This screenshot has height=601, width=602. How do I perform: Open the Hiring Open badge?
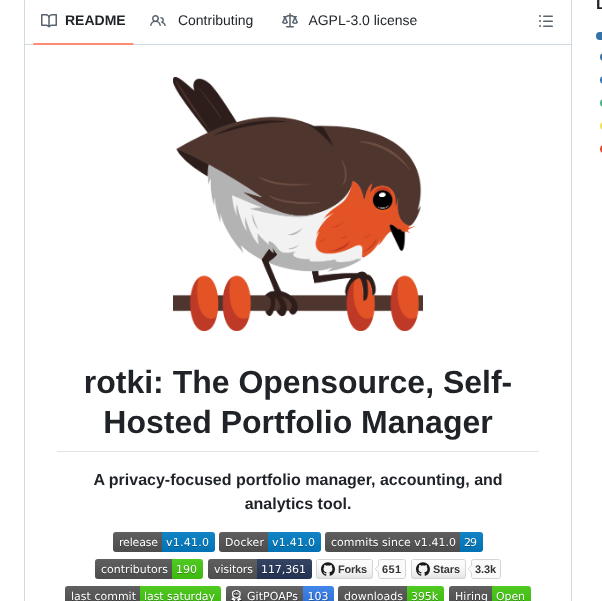[490, 594]
